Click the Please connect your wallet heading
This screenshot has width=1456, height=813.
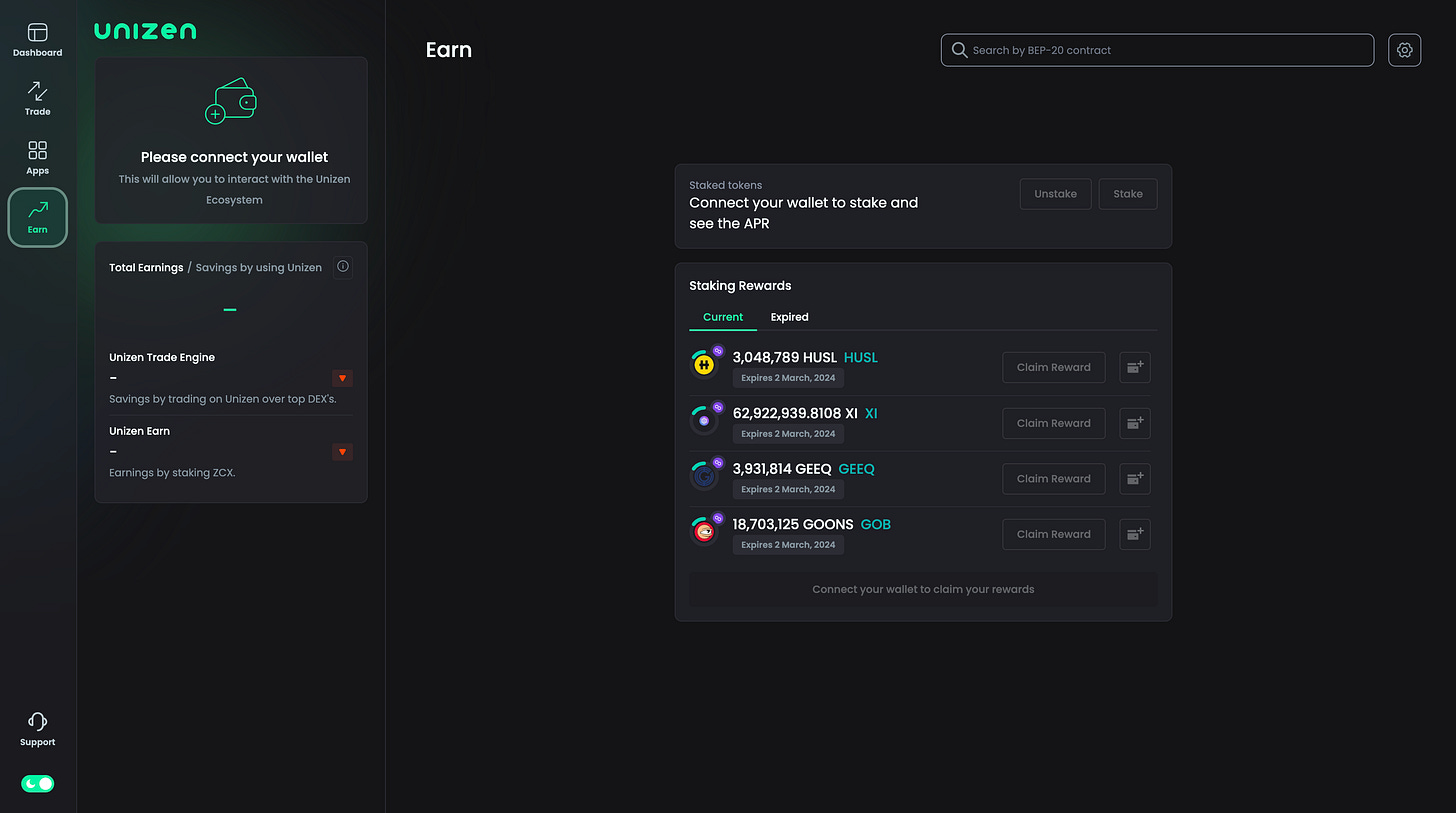[x=234, y=157]
